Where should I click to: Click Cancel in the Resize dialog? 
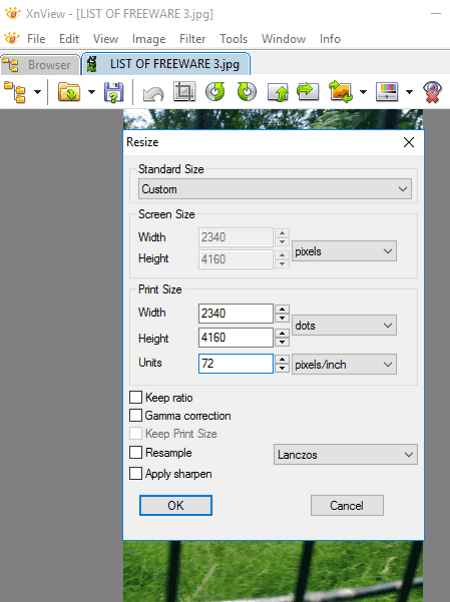[x=347, y=505]
